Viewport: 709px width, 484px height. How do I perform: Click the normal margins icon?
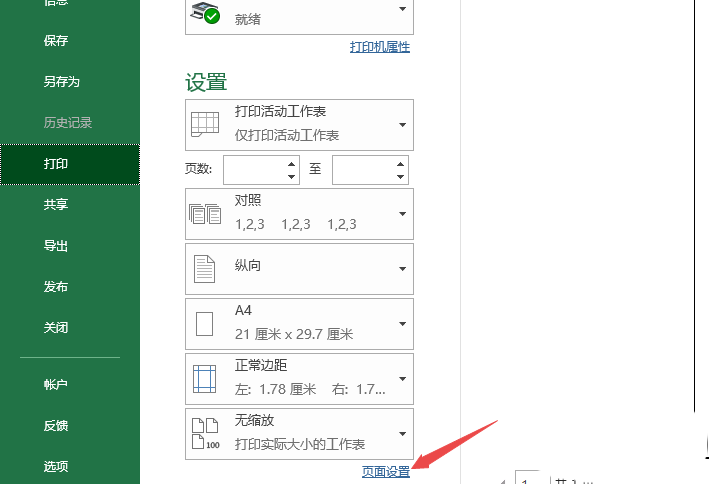click(204, 379)
